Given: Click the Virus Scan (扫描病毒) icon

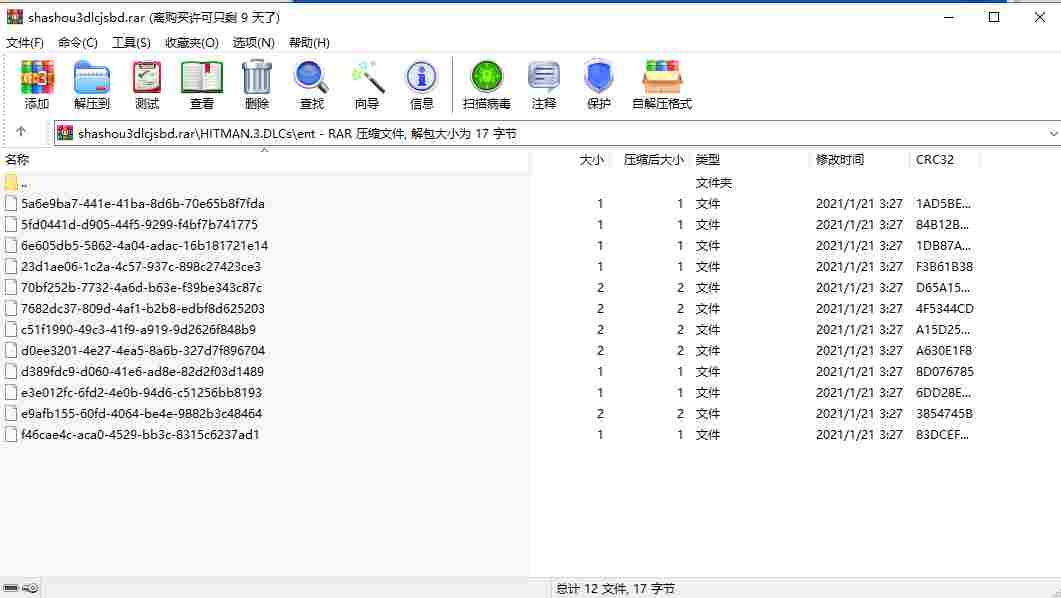Looking at the screenshot, I should [487, 85].
